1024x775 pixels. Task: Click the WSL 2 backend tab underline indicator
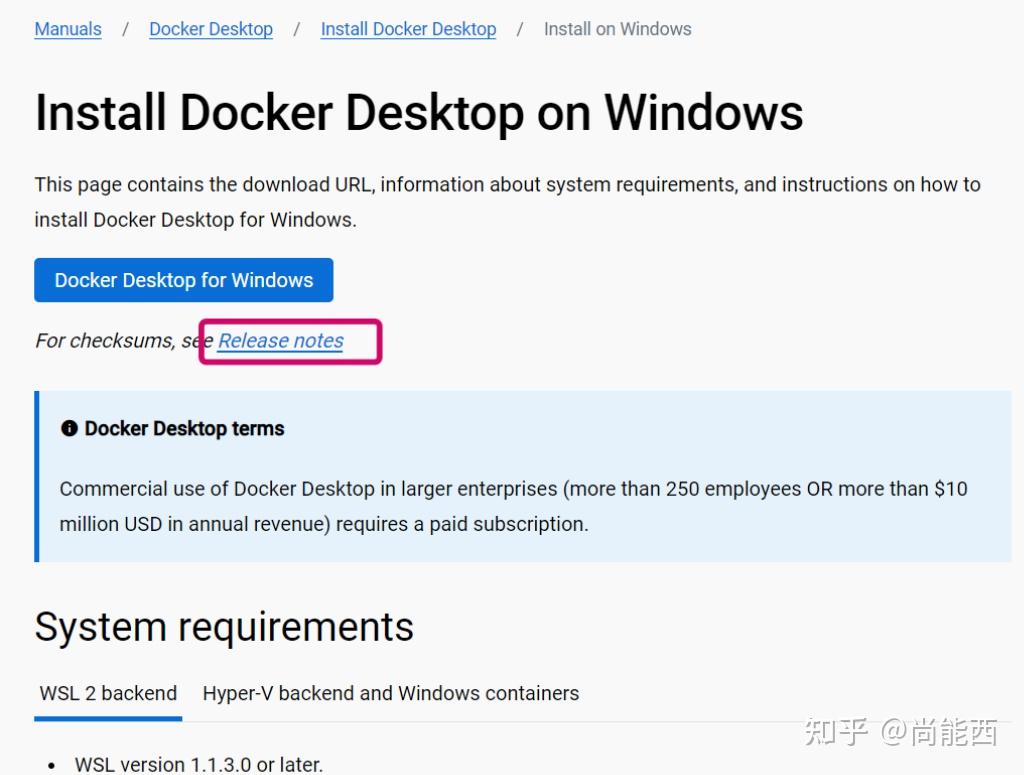pos(107,718)
